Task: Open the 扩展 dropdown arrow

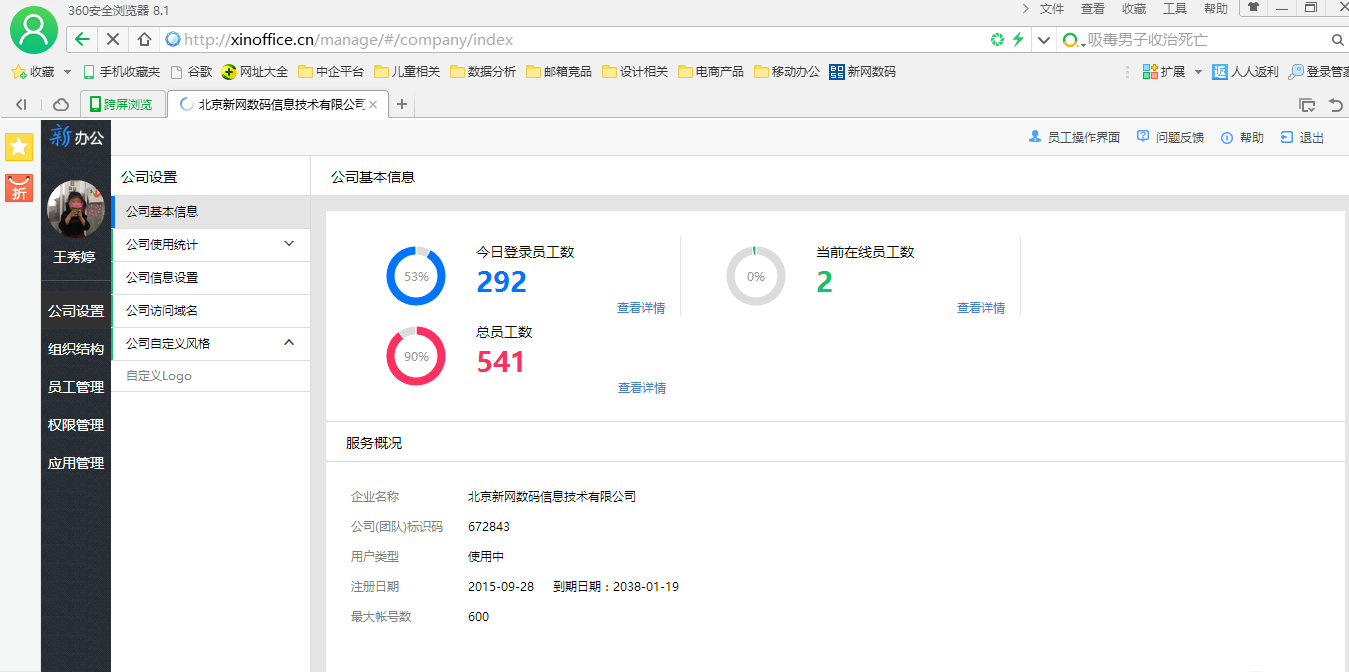Action: pos(1198,72)
